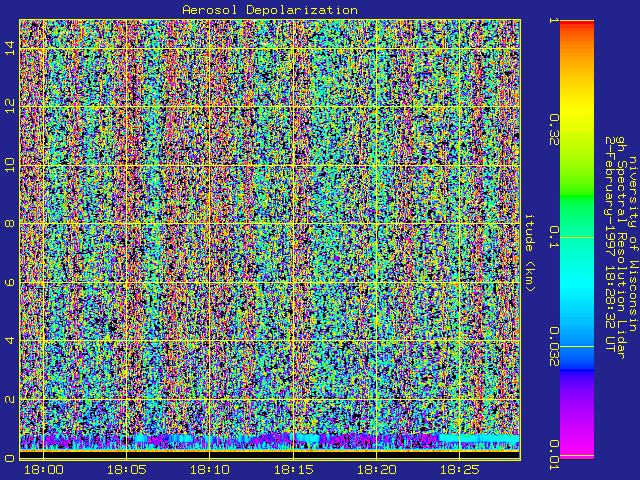Viewport: 640px width, 480px height.
Task: Click the 'niversity of Wisconsin' caption line
Action: point(632,244)
